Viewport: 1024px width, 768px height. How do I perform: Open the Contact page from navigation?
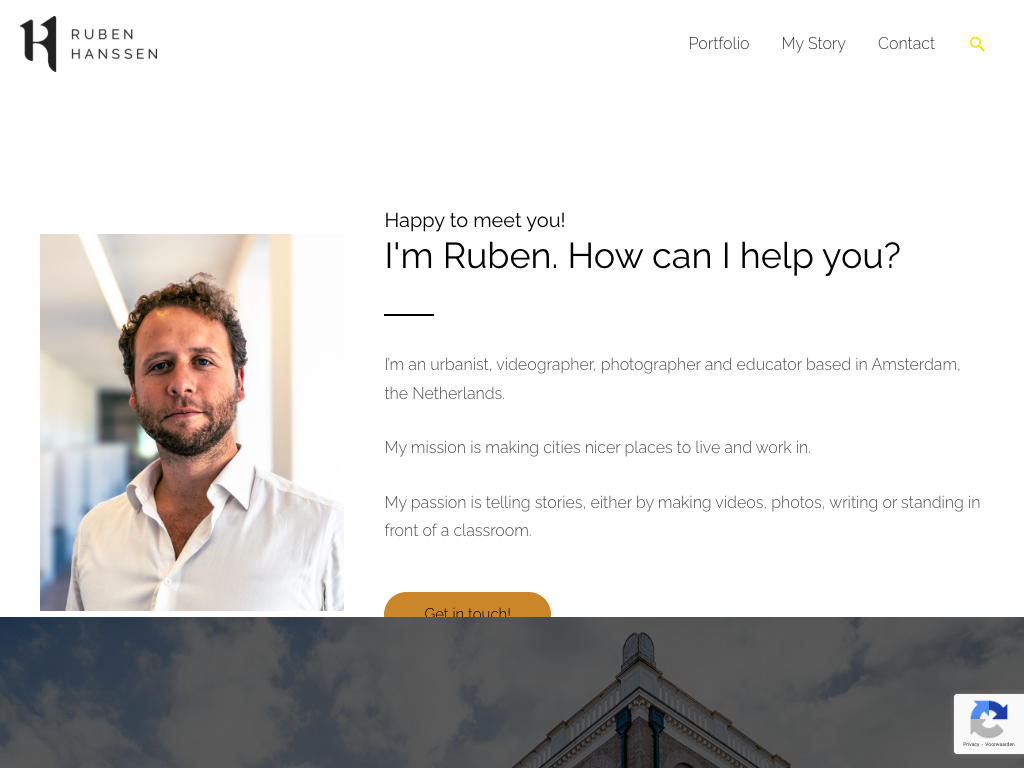pyautogui.click(x=906, y=44)
